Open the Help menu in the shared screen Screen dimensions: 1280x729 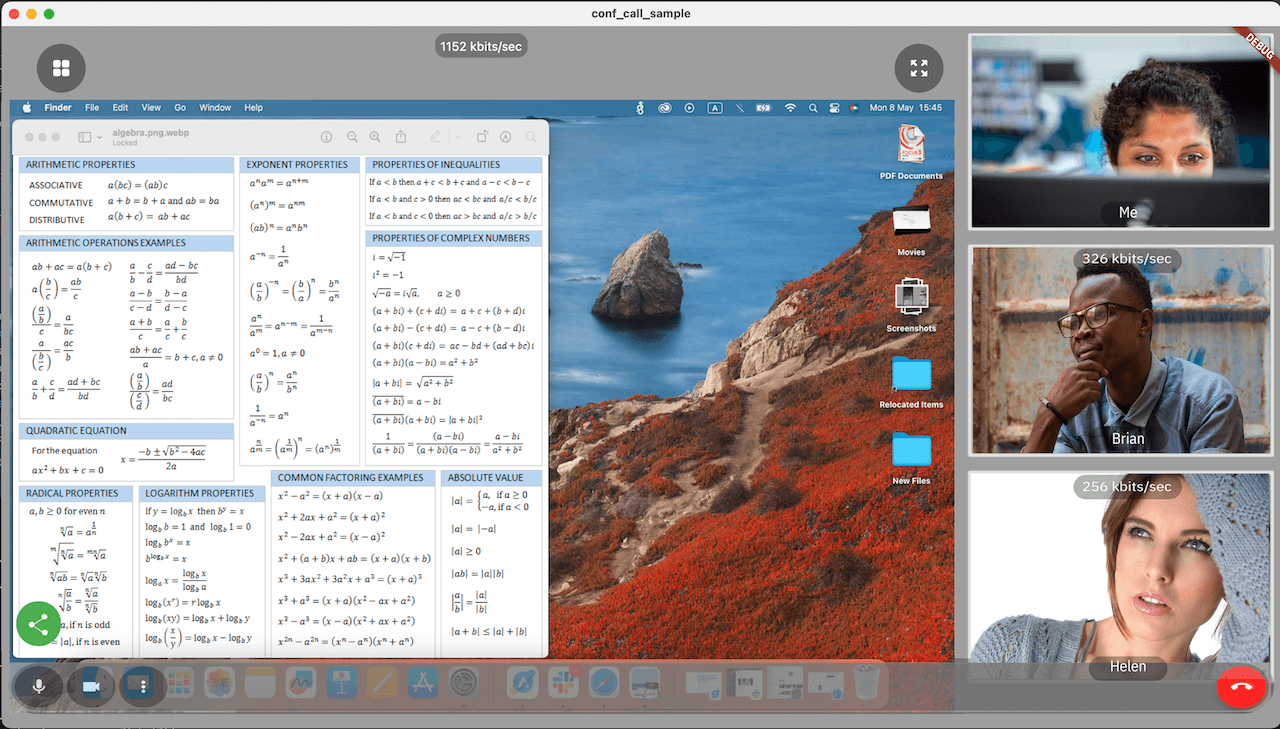pyautogui.click(x=254, y=108)
